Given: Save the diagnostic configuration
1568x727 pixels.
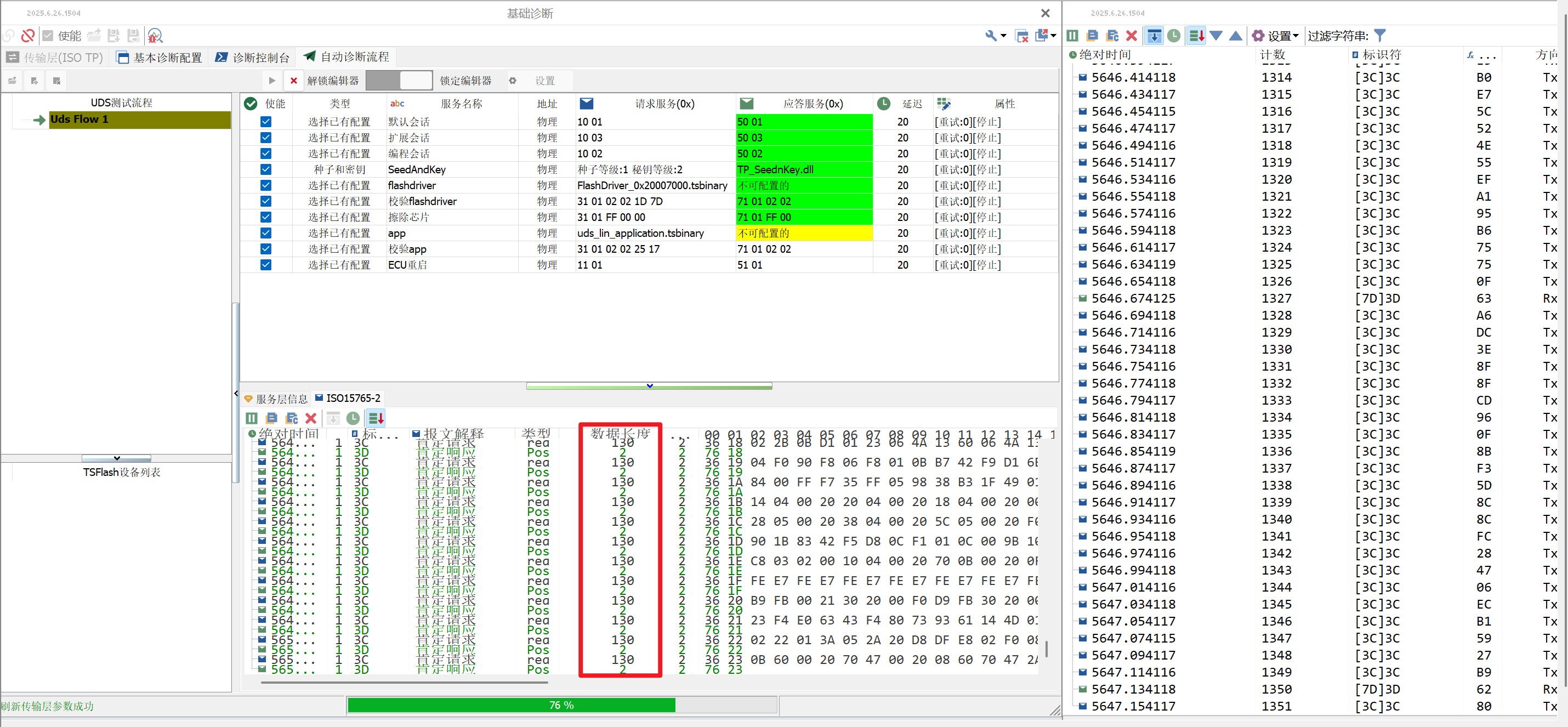Looking at the screenshot, I should [x=114, y=35].
